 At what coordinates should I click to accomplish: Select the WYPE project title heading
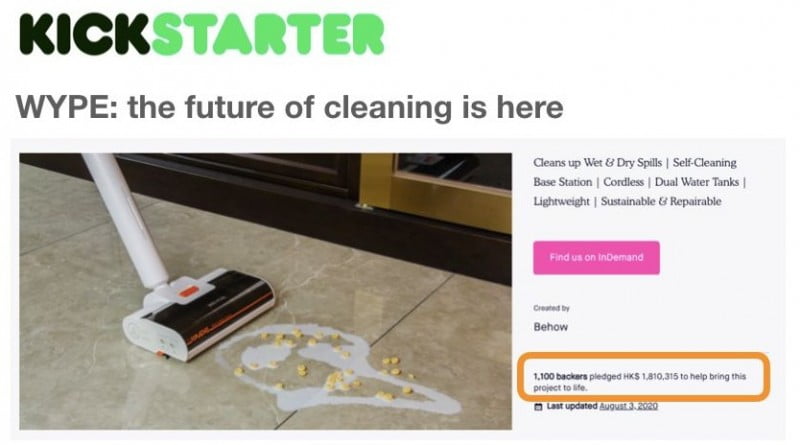pyautogui.click(x=289, y=107)
